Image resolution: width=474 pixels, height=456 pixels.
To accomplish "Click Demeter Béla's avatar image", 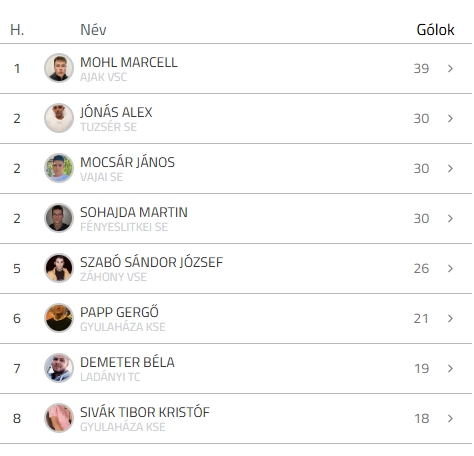I will tap(59, 368).
